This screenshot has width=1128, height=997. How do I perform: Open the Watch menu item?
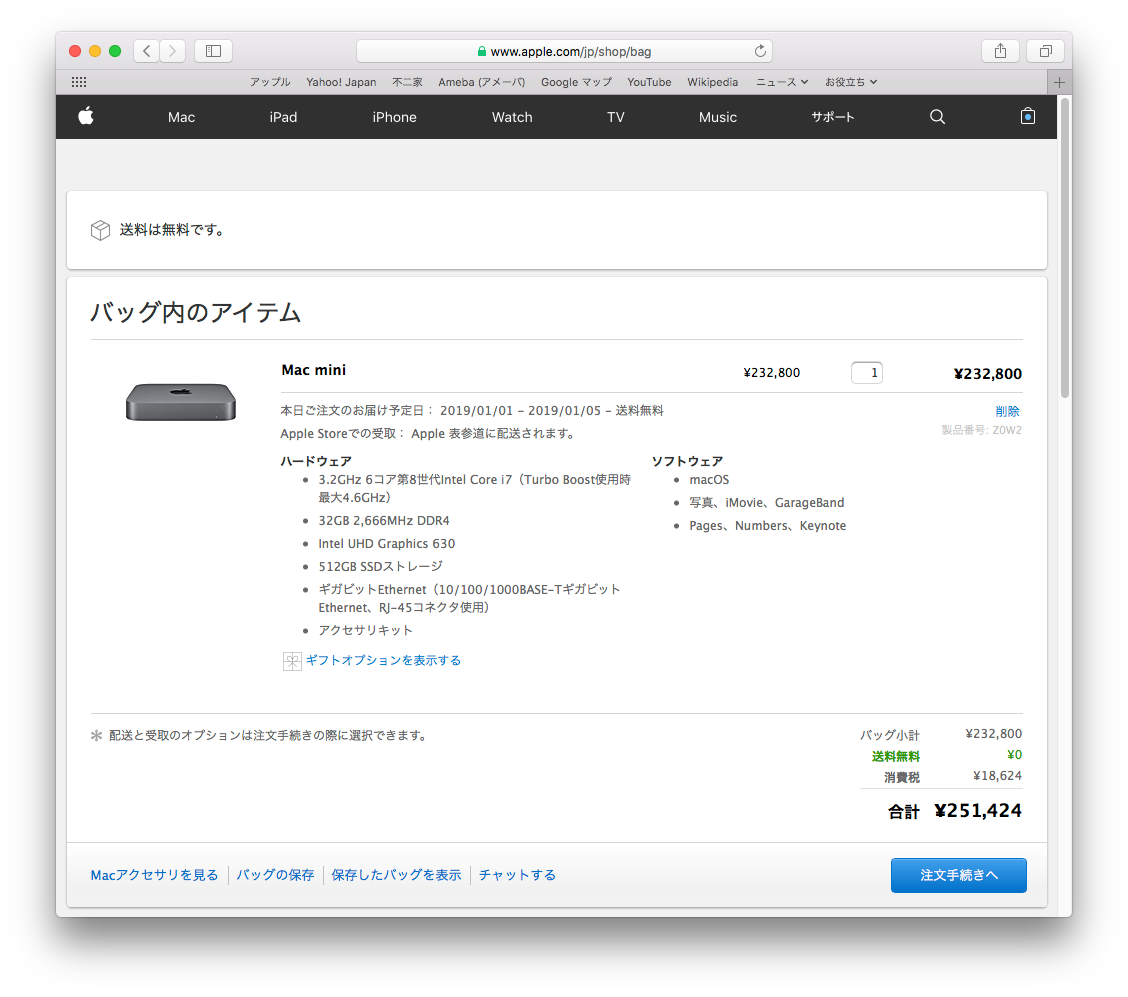pyautogui.click(x=512, y=117)
